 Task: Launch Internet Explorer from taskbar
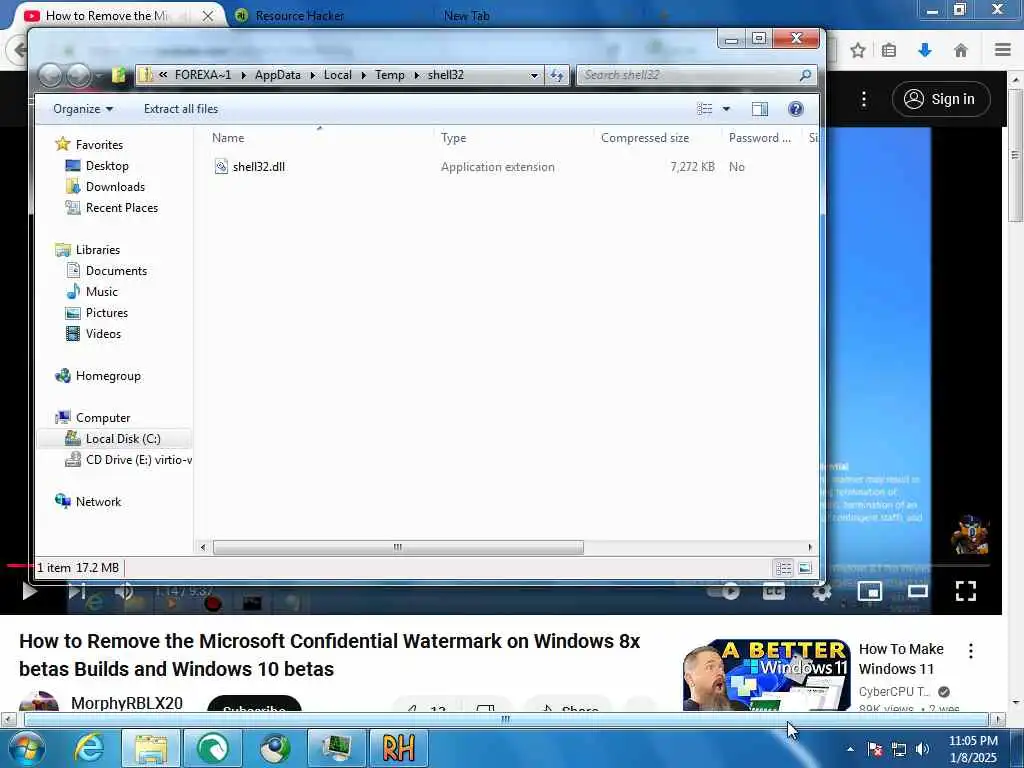click(x=89, y=748)
